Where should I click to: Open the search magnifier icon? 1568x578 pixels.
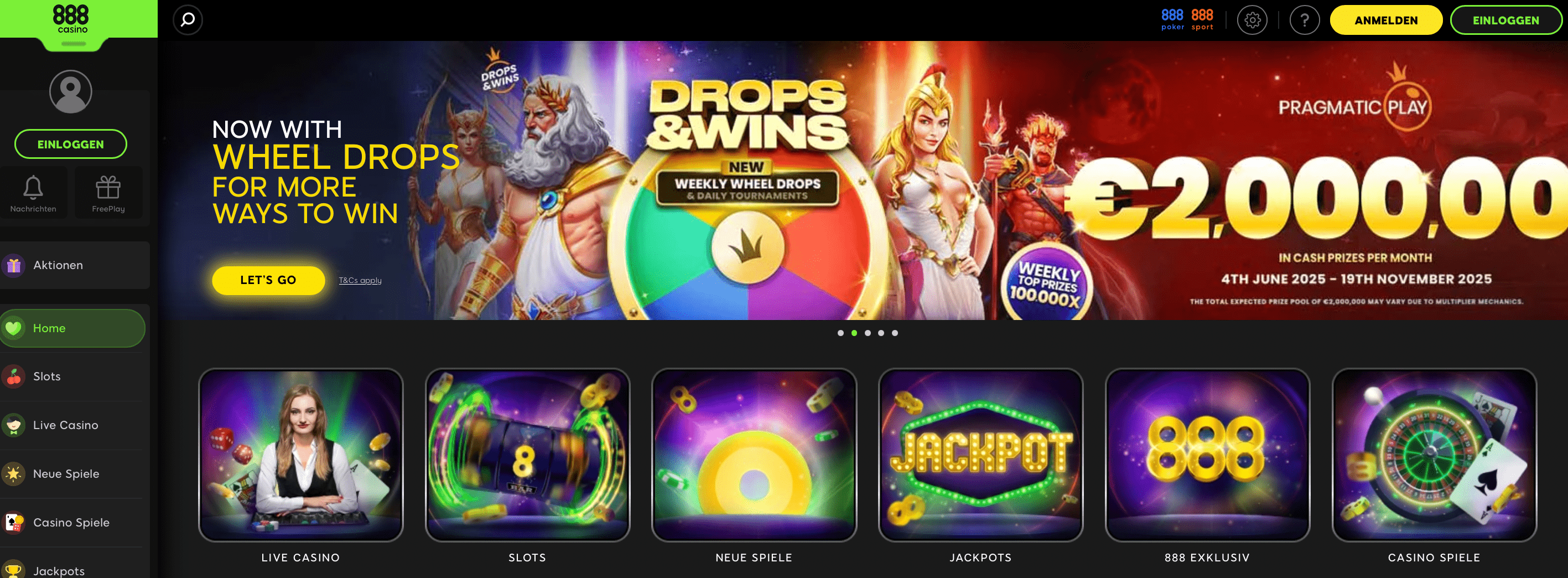pos(188,20)
